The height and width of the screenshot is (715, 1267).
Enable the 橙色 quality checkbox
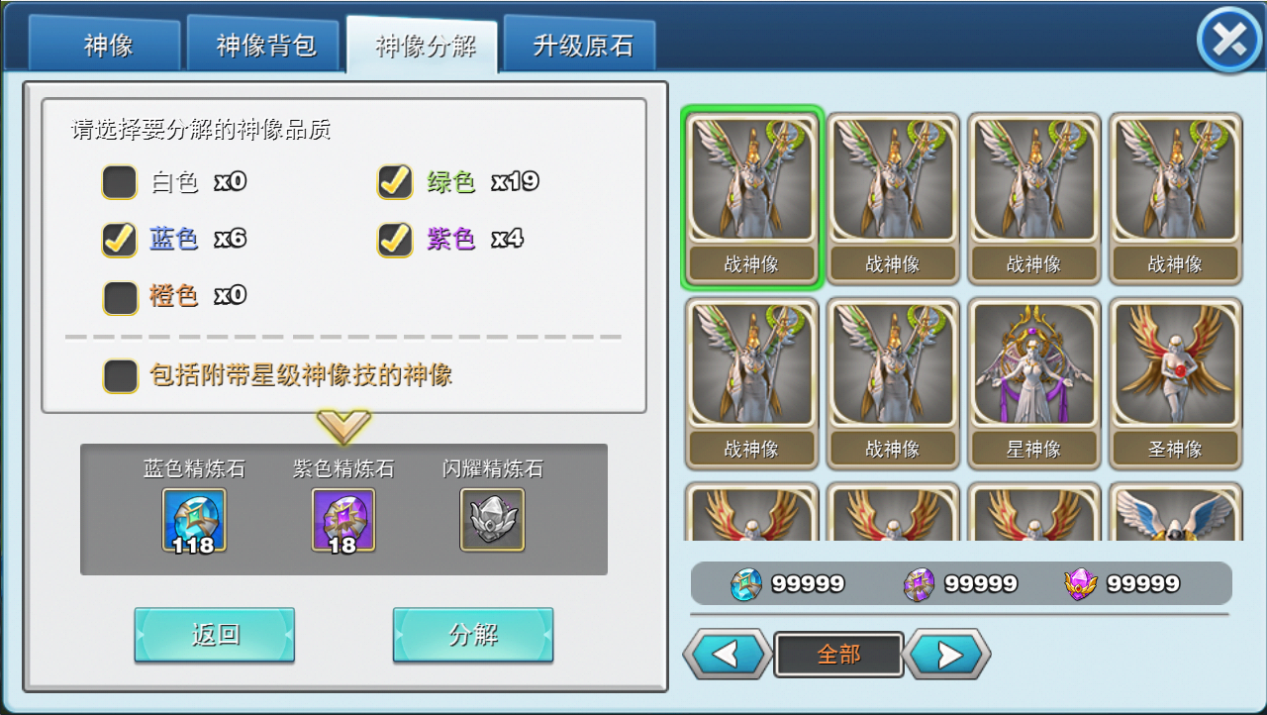pos(120,296)
